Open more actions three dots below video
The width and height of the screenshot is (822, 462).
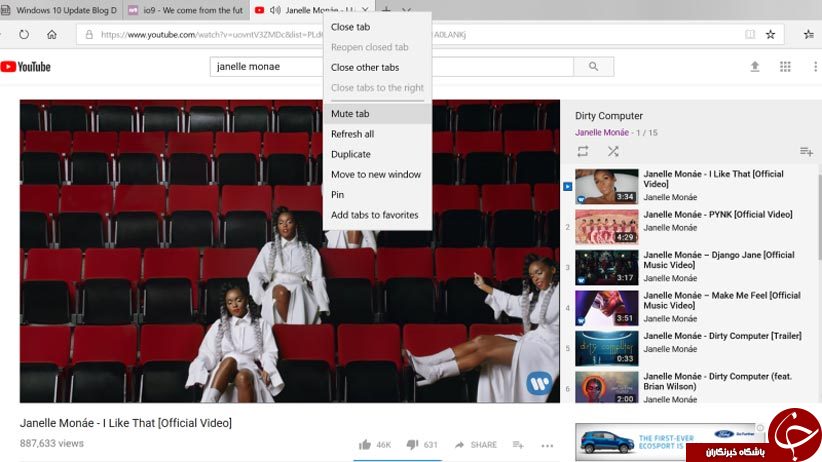pos(547,445)
